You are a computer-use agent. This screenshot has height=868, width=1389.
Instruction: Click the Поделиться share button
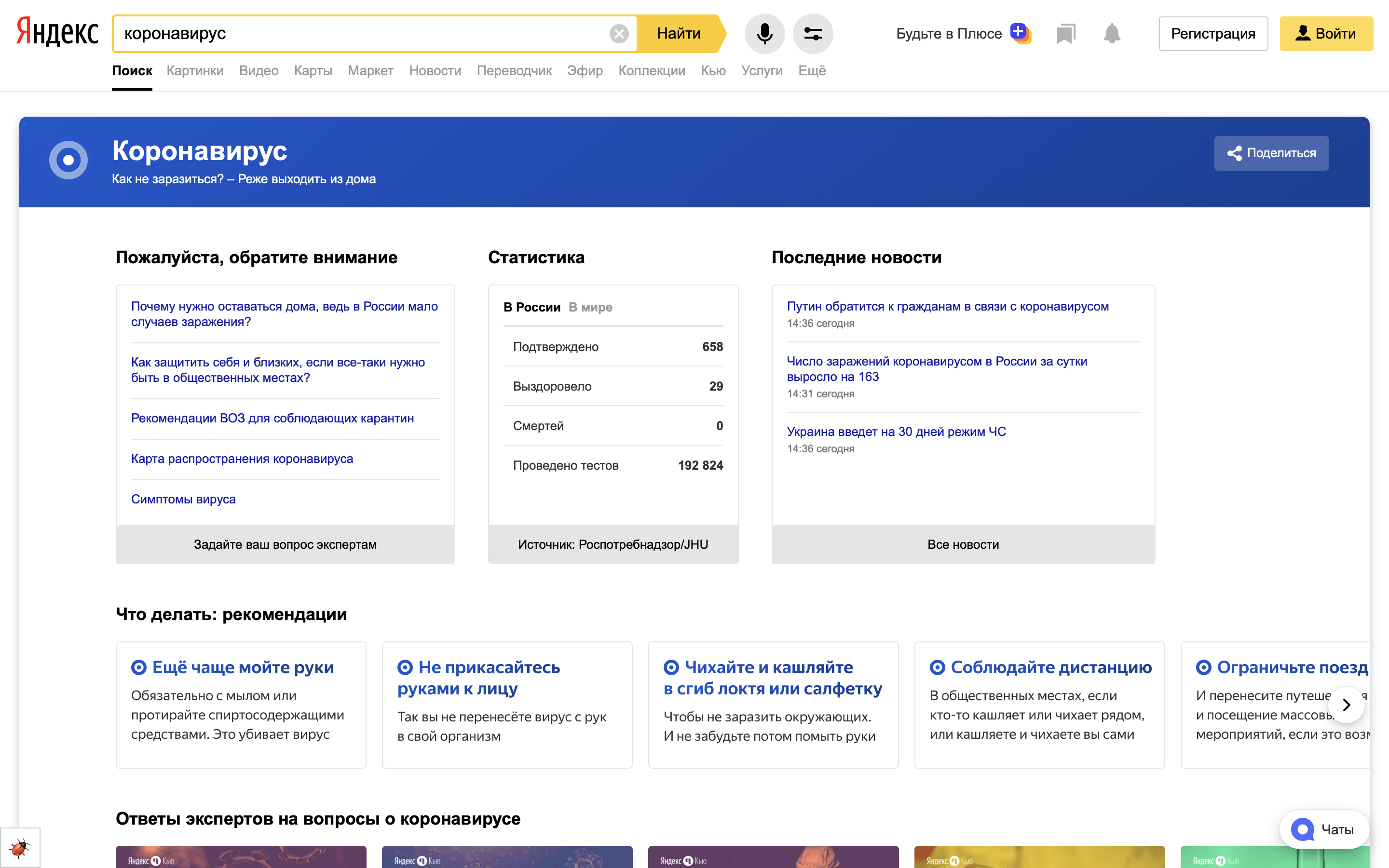[1271, 153]
